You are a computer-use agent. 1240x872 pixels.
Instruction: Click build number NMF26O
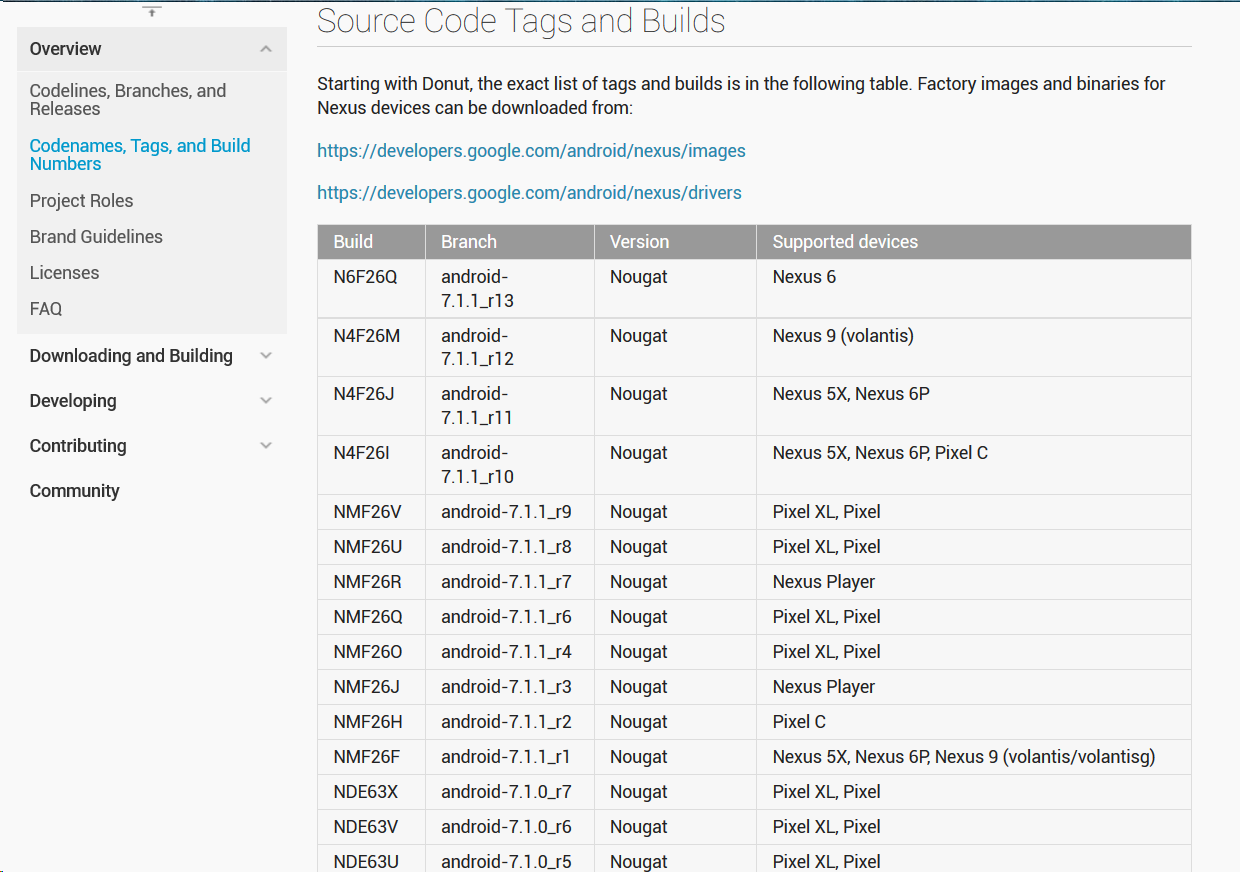coord(368,652)
